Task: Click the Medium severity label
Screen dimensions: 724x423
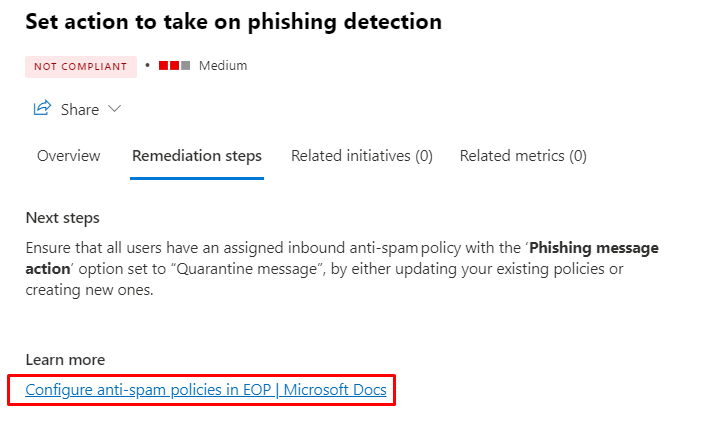Action: coord(223,66)
